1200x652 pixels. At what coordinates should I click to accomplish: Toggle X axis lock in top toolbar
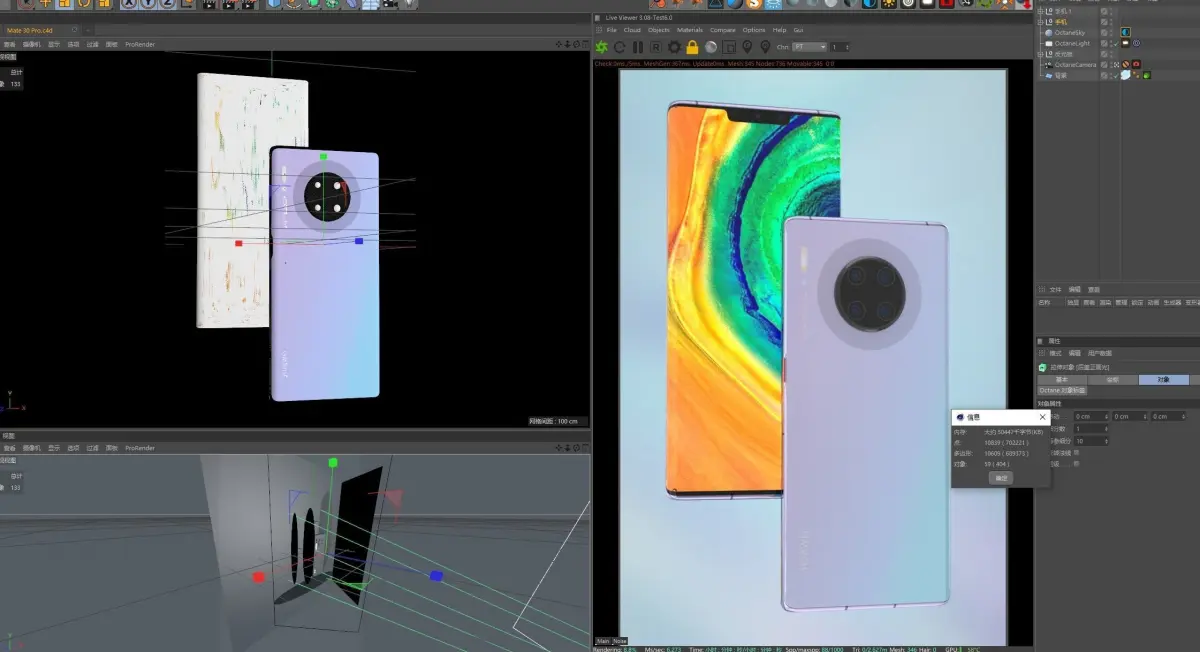129,3
